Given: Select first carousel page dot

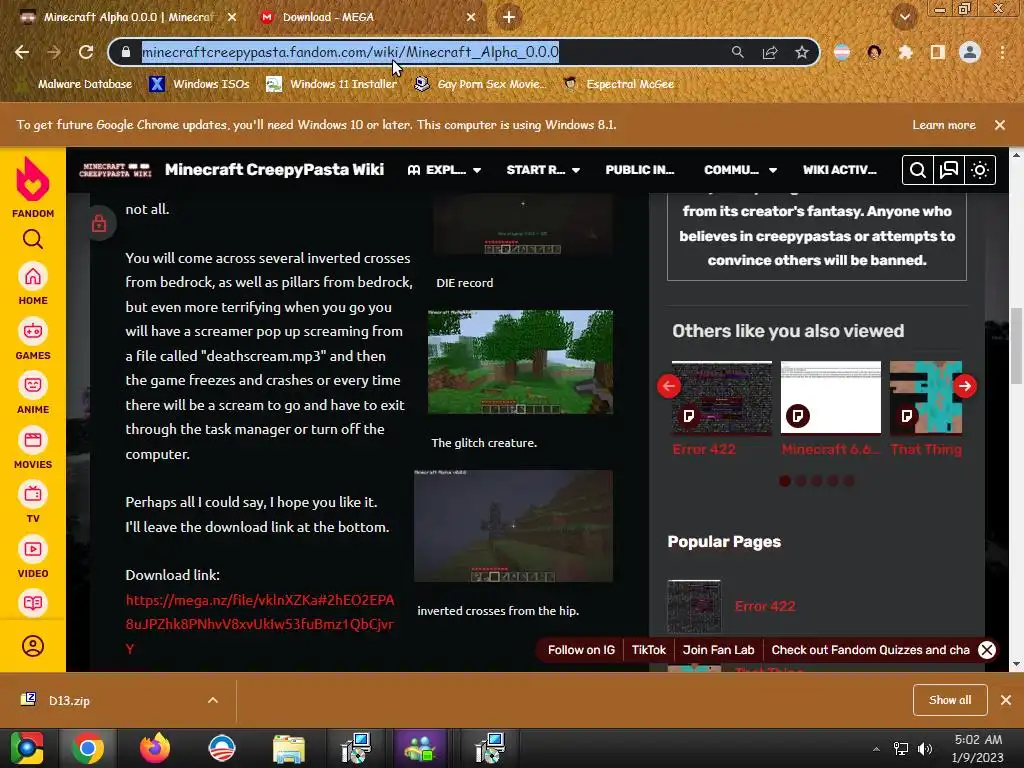Looking at the screenshot, I should pyautogui.click(x=785, y=481).
